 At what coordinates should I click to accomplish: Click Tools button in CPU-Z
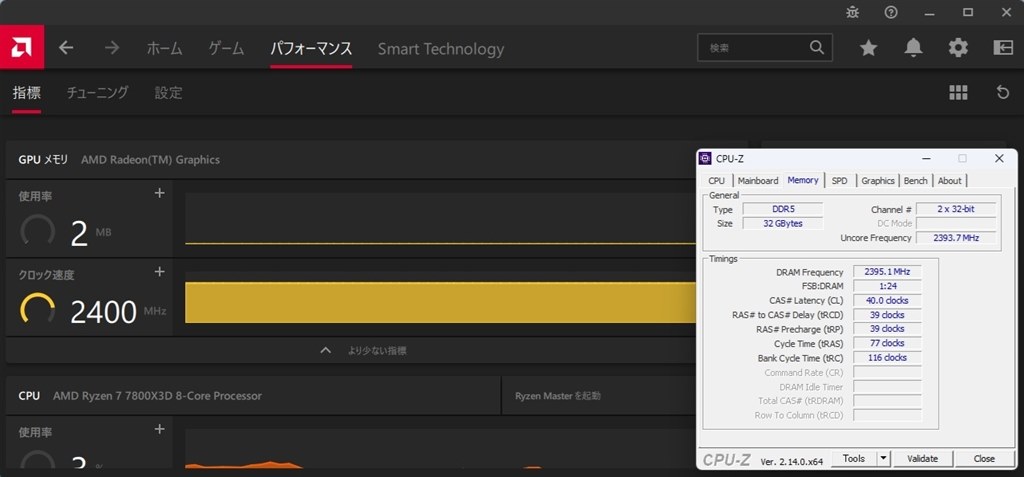coord(854,459)
